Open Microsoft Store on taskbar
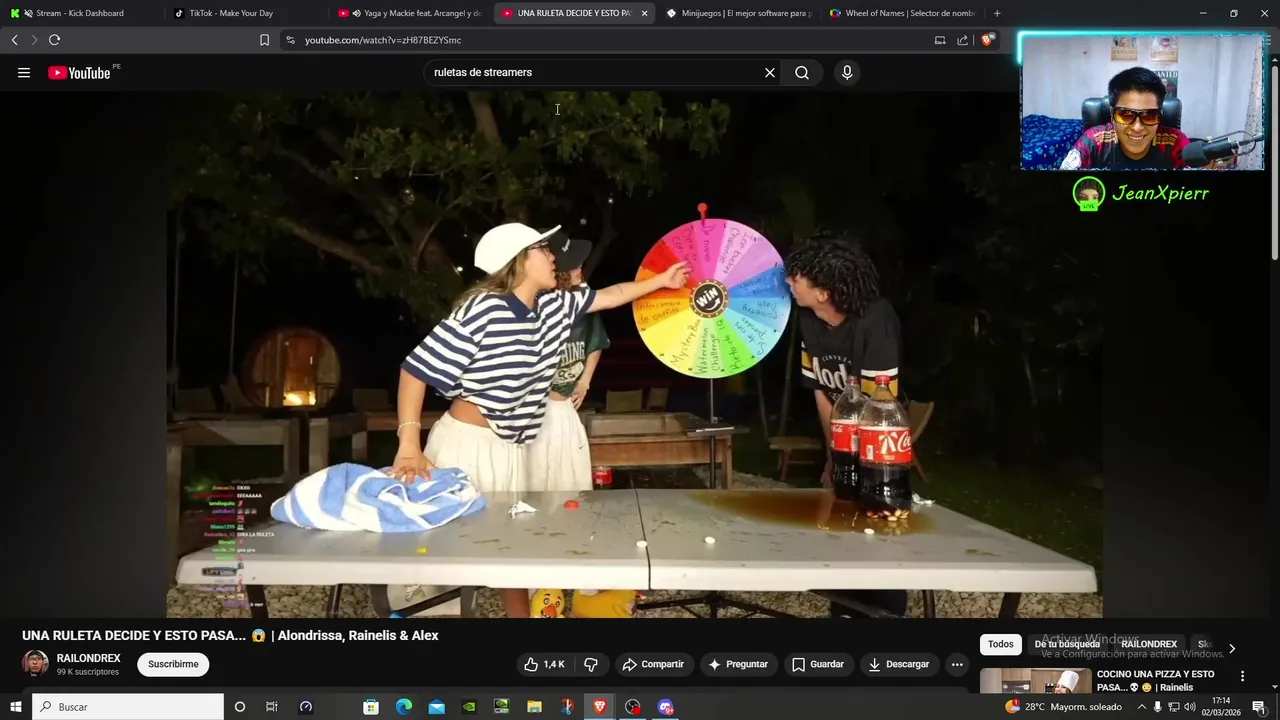1280x720 pixels. (x=371, y=707)
